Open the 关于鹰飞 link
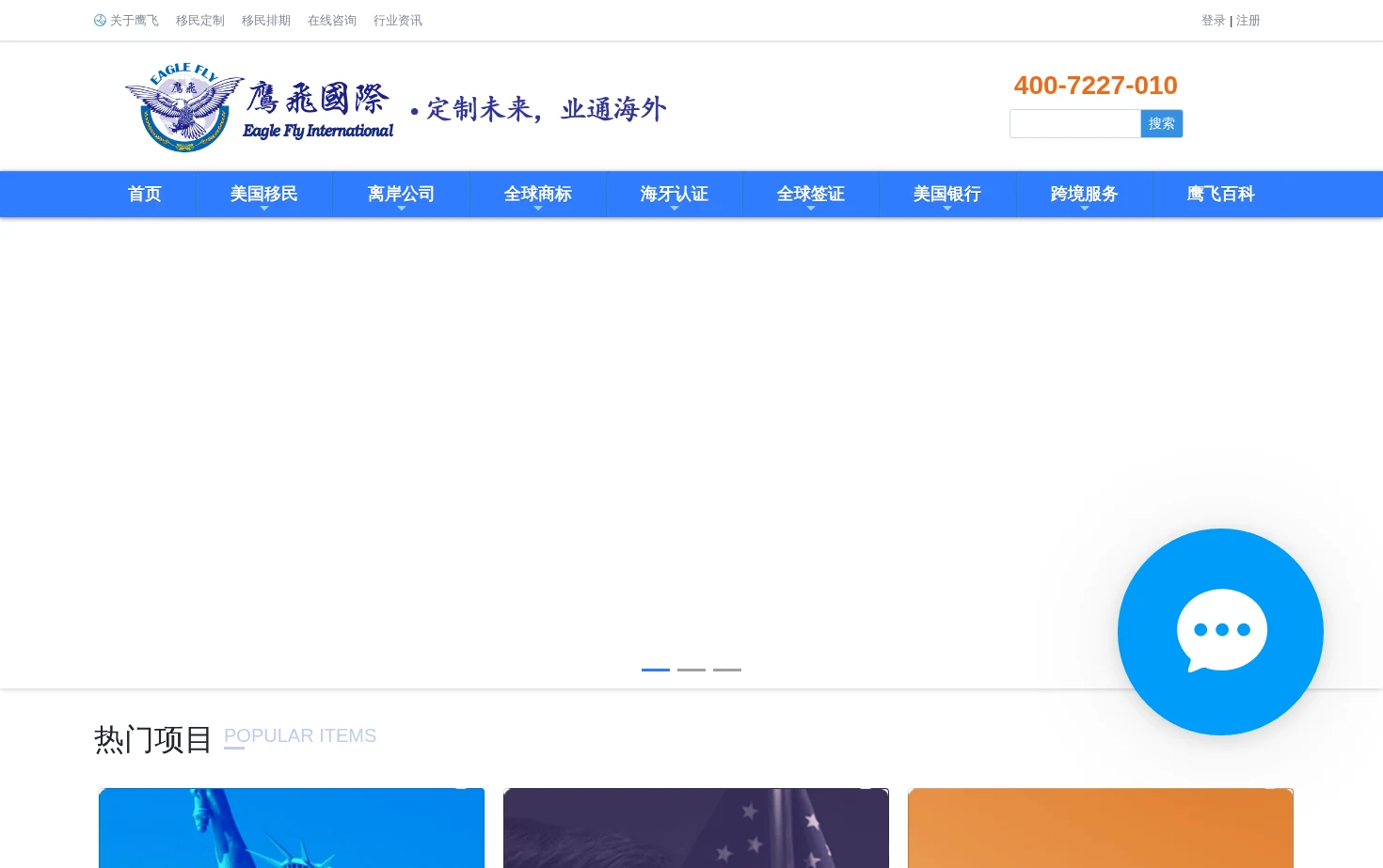 coord(135,21)
